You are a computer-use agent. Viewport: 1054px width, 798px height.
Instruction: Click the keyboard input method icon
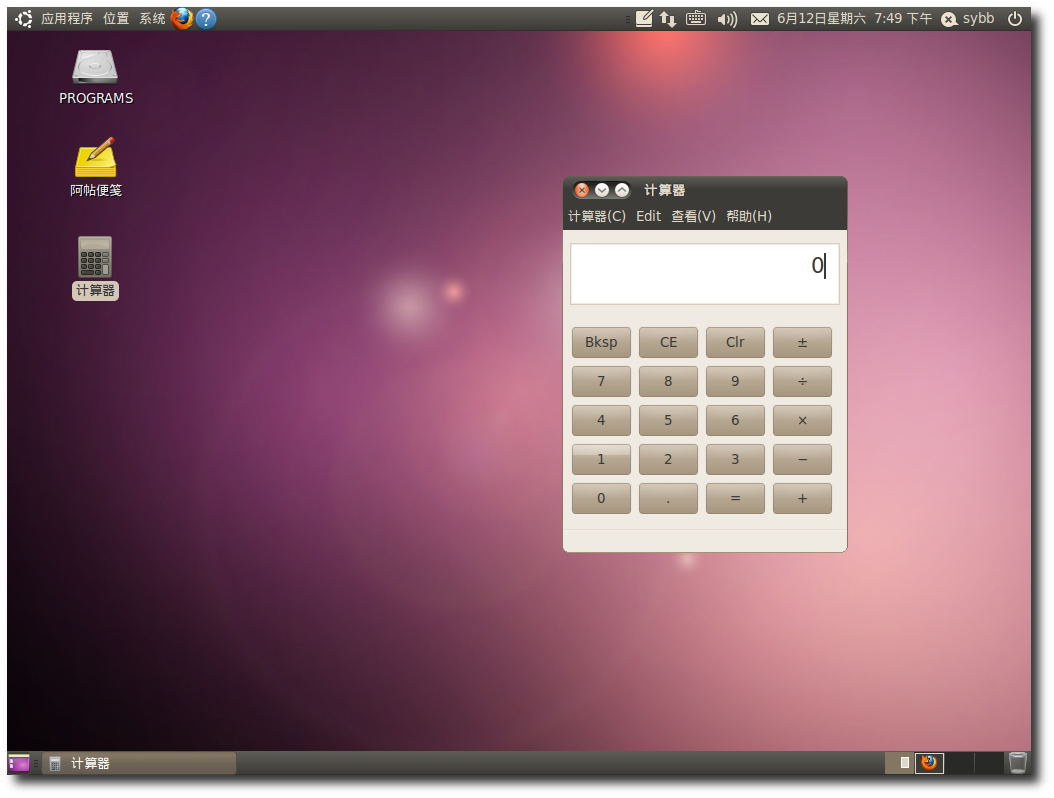[696, 19]
